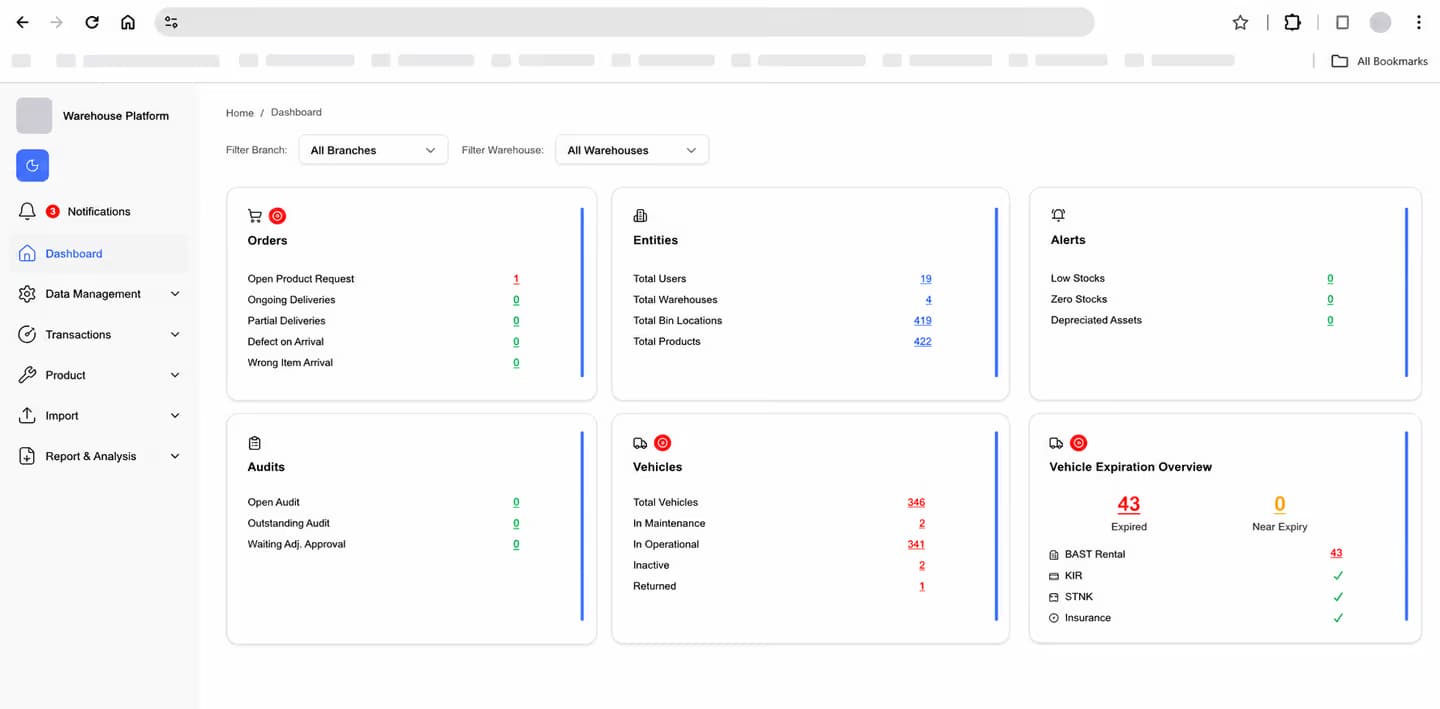This screenshot has width=1440, height=709.
Task: Click the Low Stocks count 0
Action: pos(1330,279)
